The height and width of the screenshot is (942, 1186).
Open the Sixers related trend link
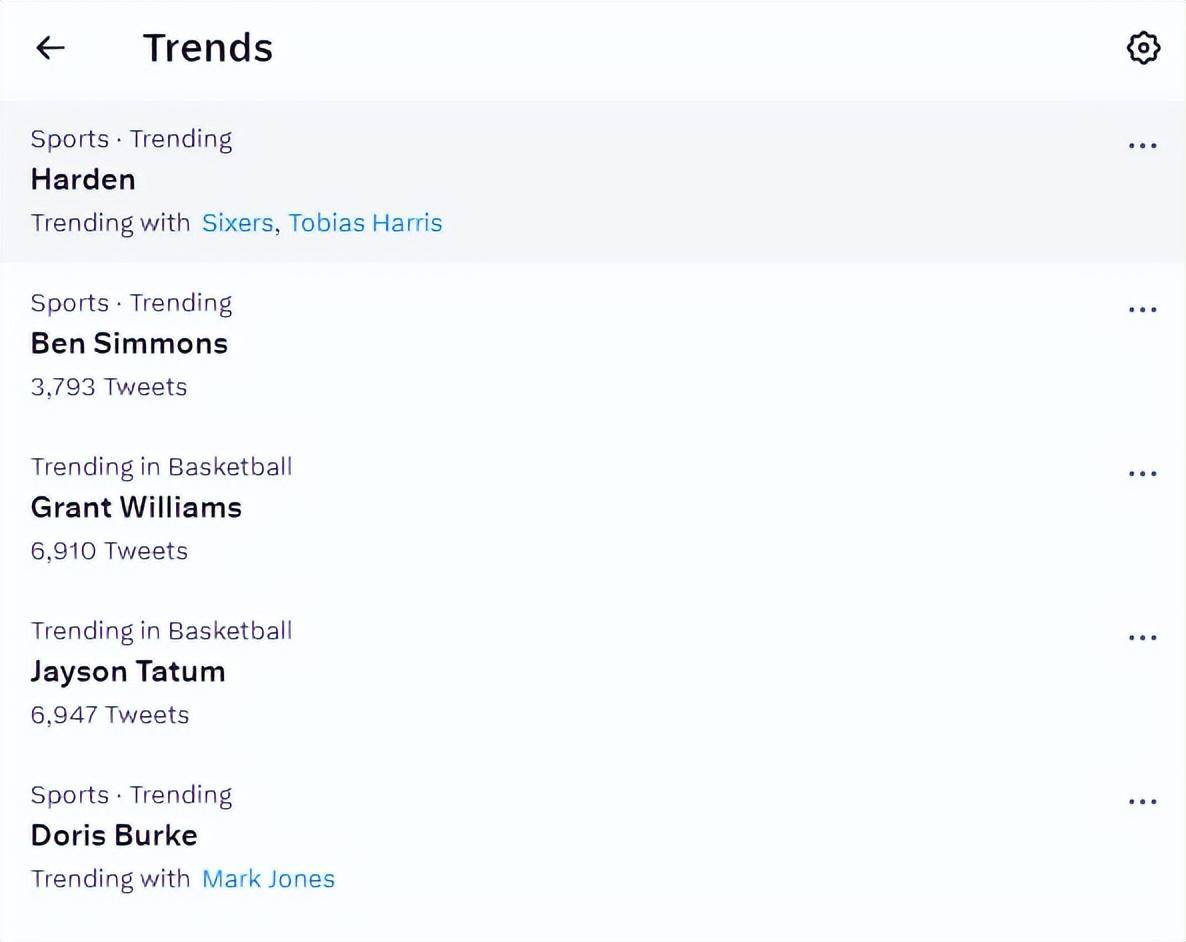click(238, 223)
